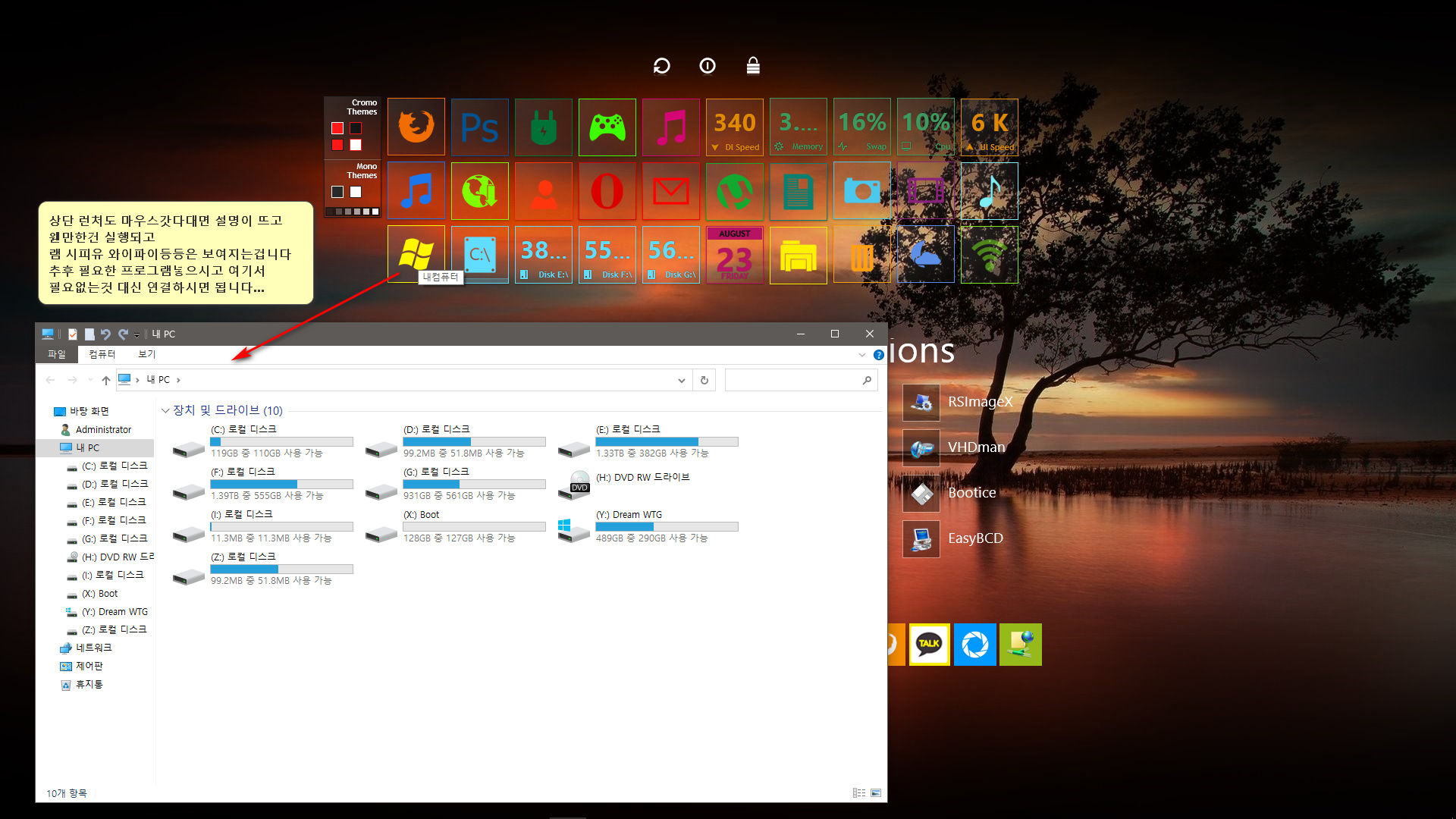Click the breadcrumb chevron before 내 PC
This screenshot has height=819, width=1456.
(x=137, y=380)
